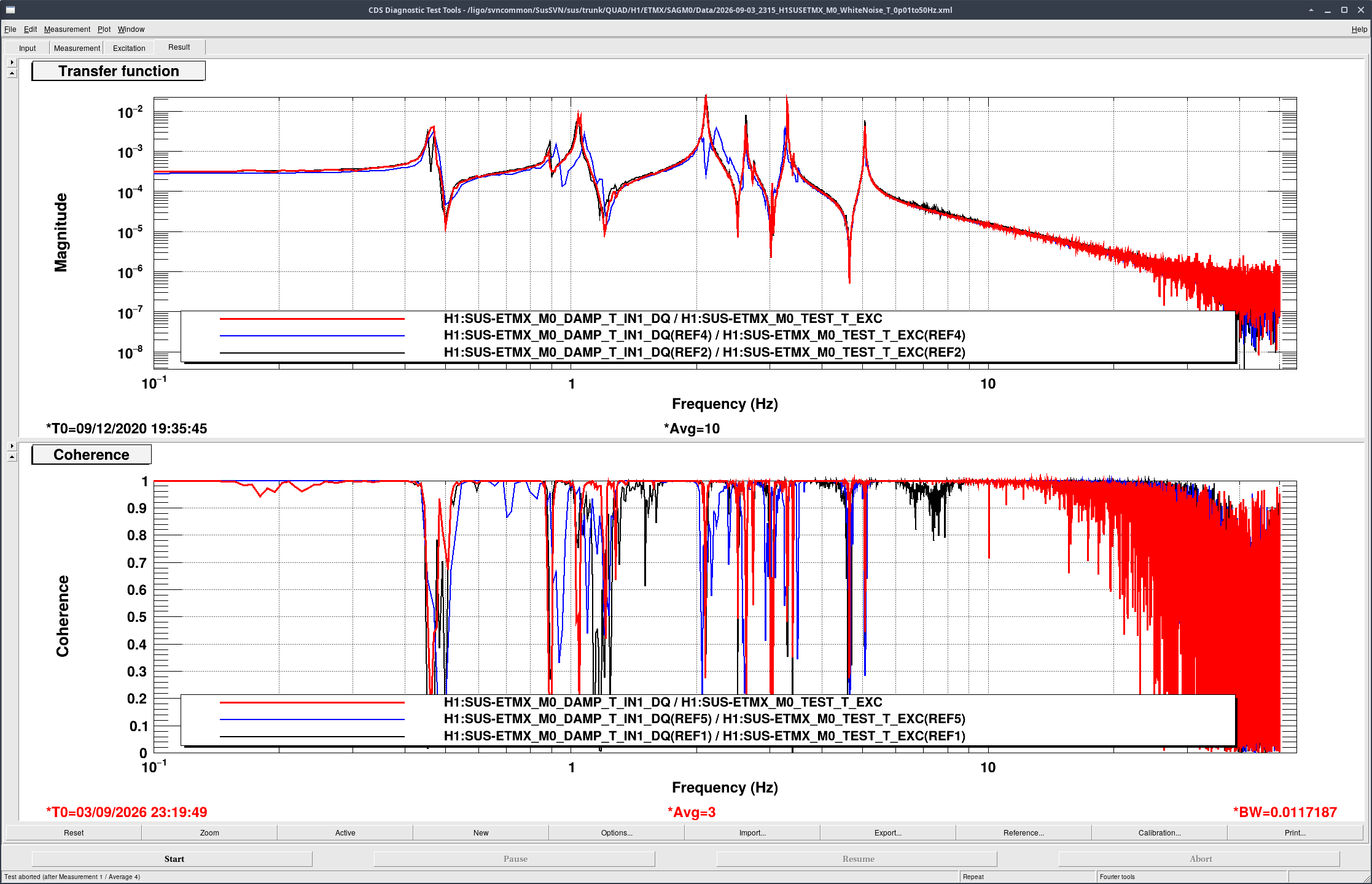This screenshot has width=1372, height=884.
Task: Click the red trace legend line in Coherence plot
Action: click(312, 702)
